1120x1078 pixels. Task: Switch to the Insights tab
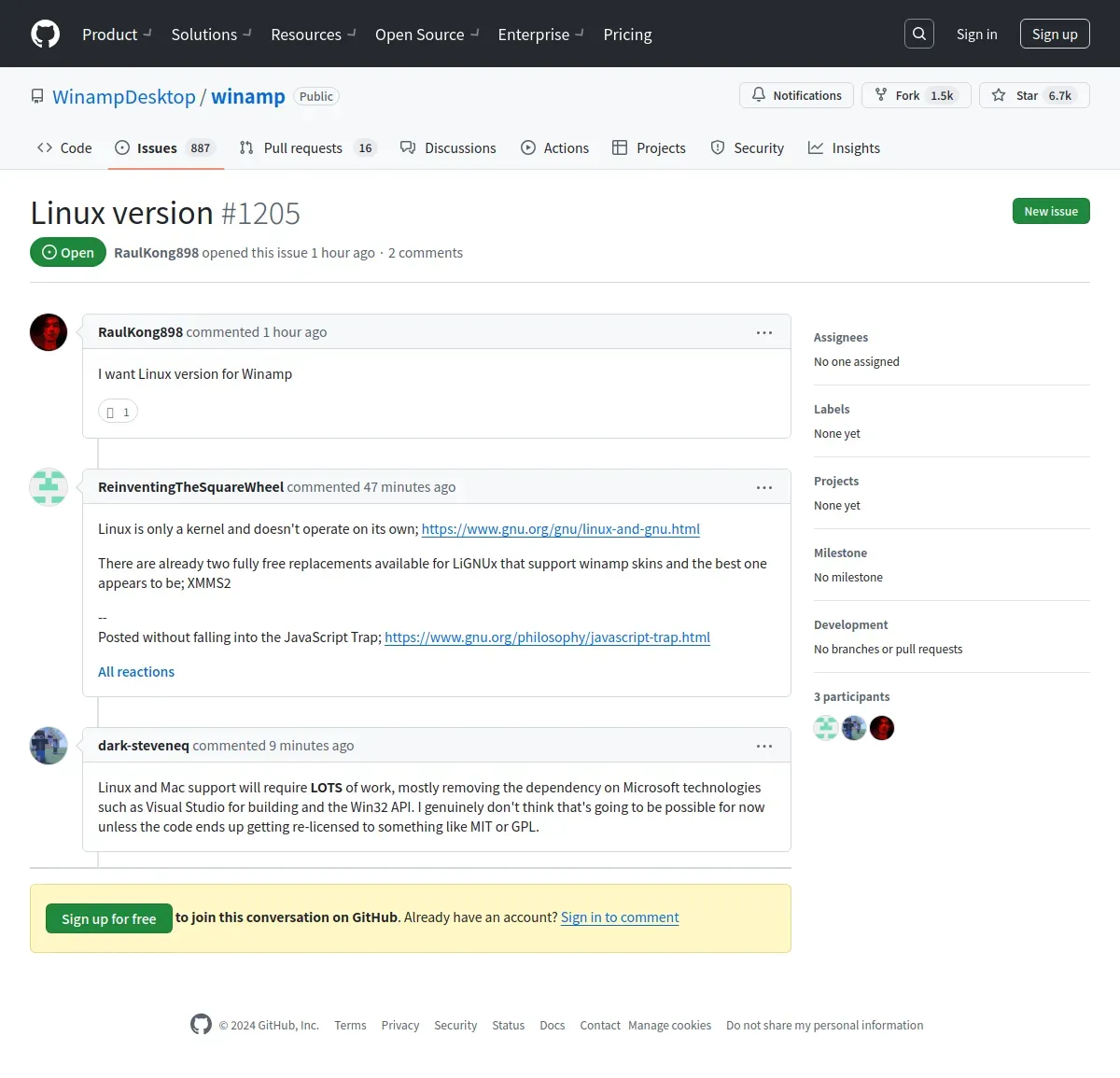click(x=844, y=147)
